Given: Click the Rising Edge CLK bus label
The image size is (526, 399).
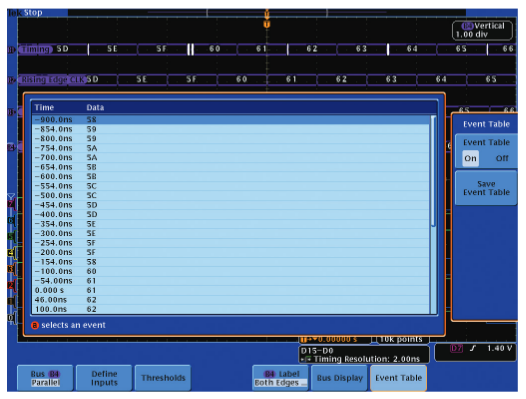Looking at the screenshot, I should [52, 80].
